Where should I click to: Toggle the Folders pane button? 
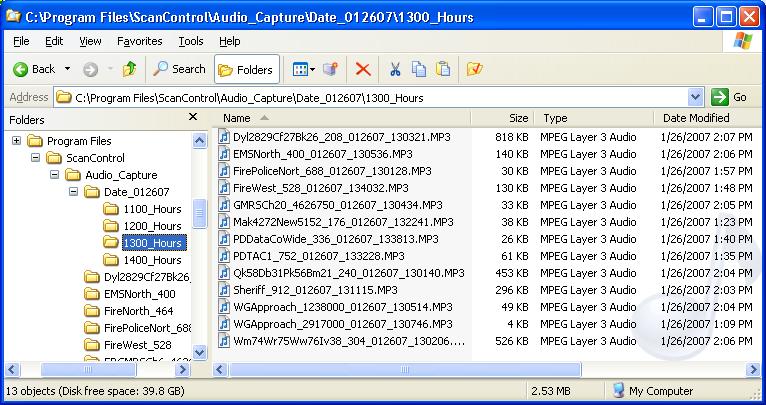pyautogui.click(x=246, y=70)
